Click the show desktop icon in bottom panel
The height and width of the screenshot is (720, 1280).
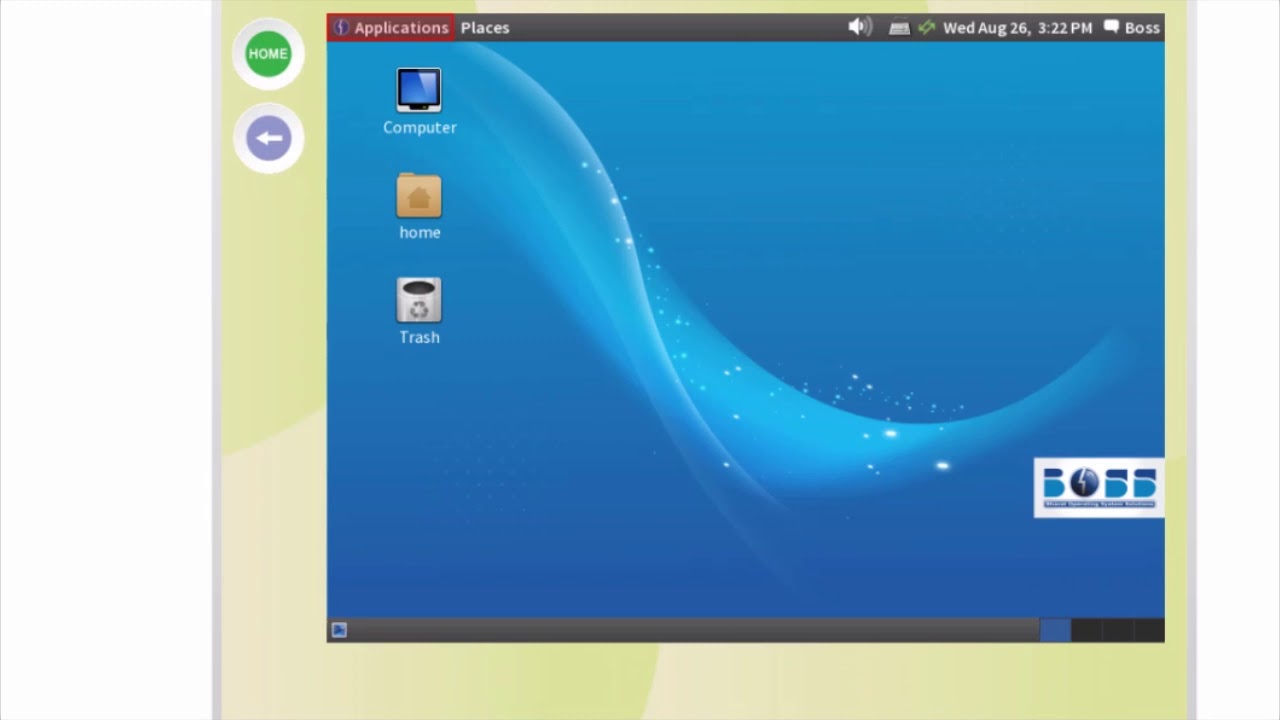tap(339, 630)
